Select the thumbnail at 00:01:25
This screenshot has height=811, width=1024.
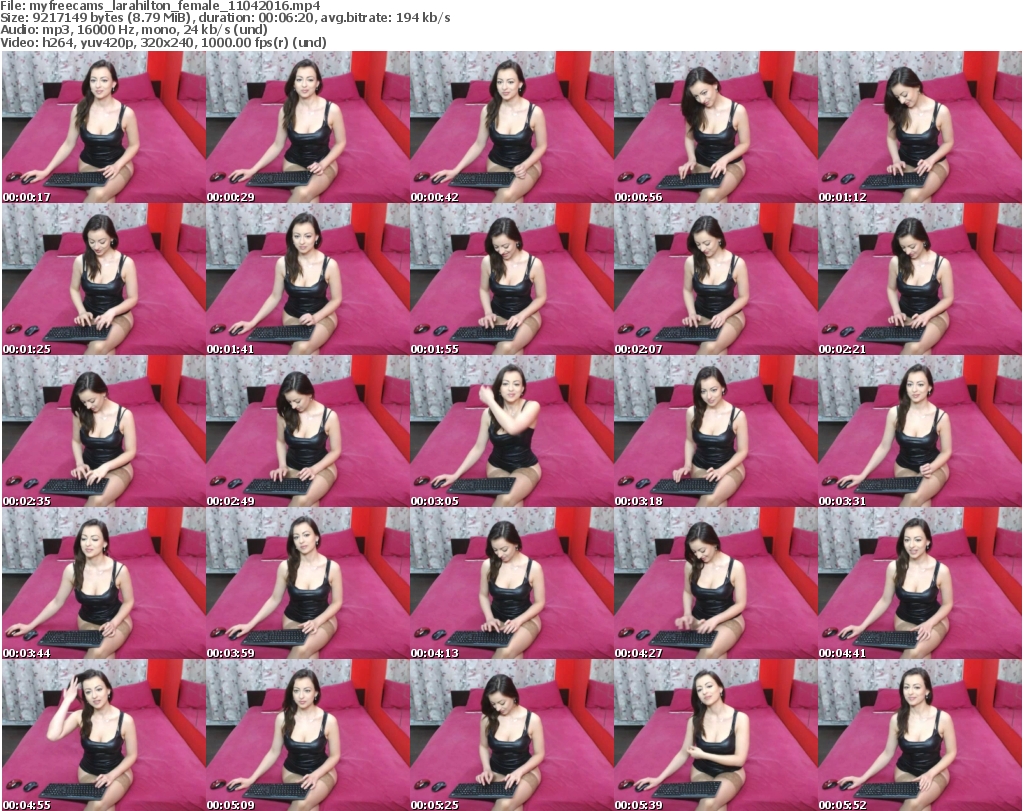[x=104, y=279]
